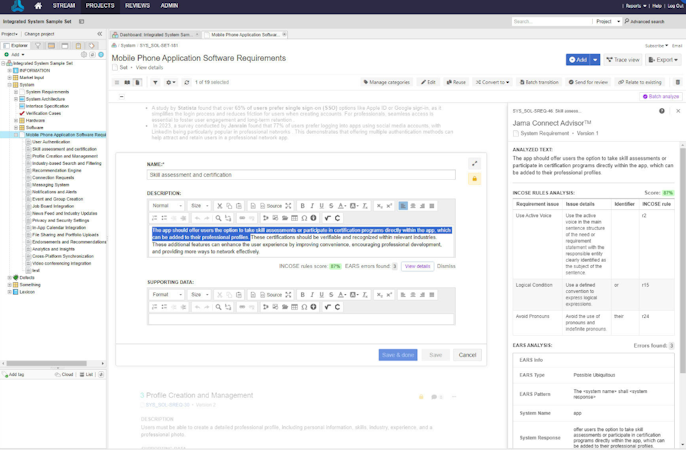Toggle left alignment in the Description editor
This screenshot has width=686, height=450.
pyautogui.click(x=403, y=206)
